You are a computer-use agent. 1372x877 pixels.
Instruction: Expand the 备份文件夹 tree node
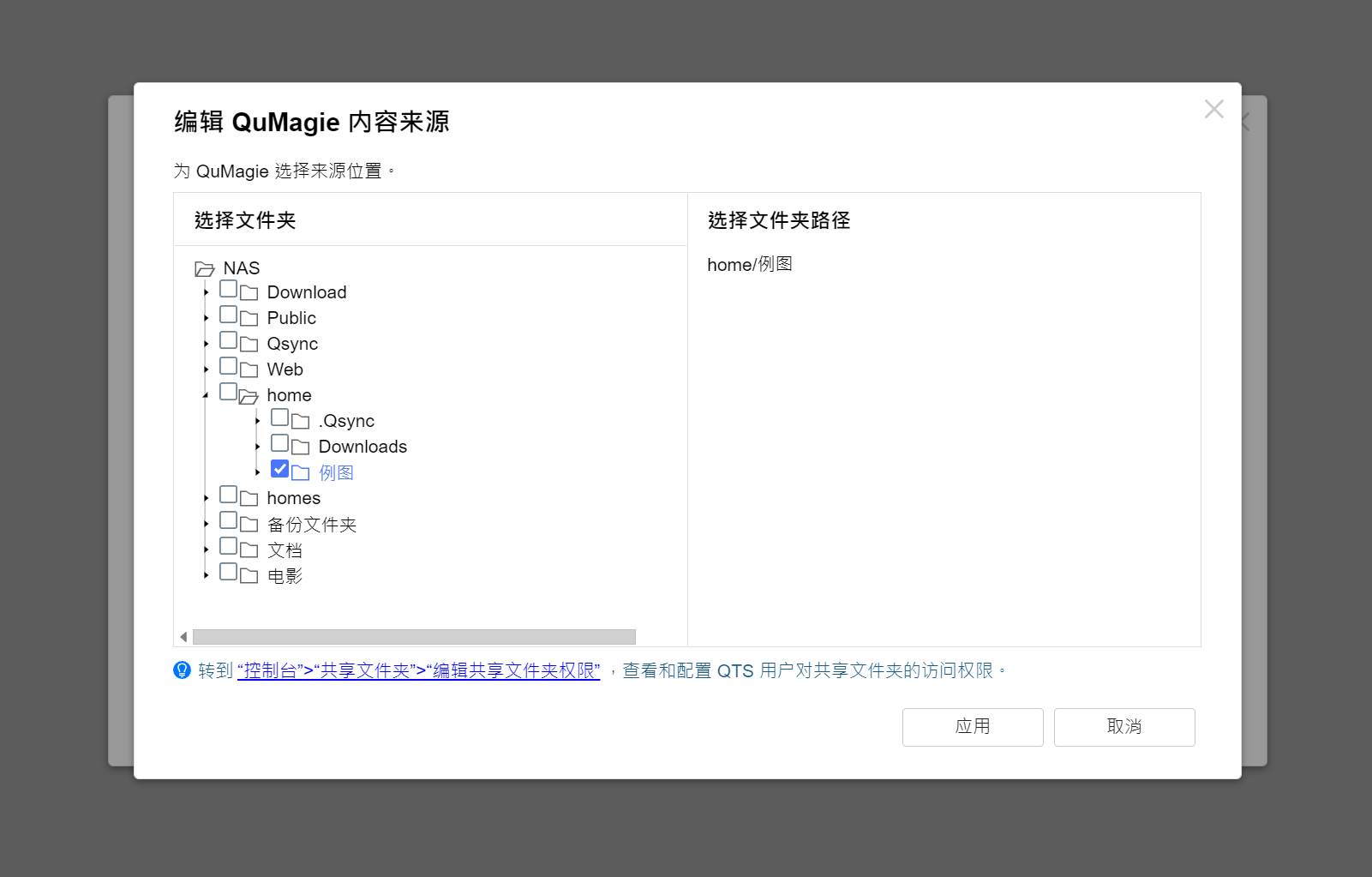[206, 524]
